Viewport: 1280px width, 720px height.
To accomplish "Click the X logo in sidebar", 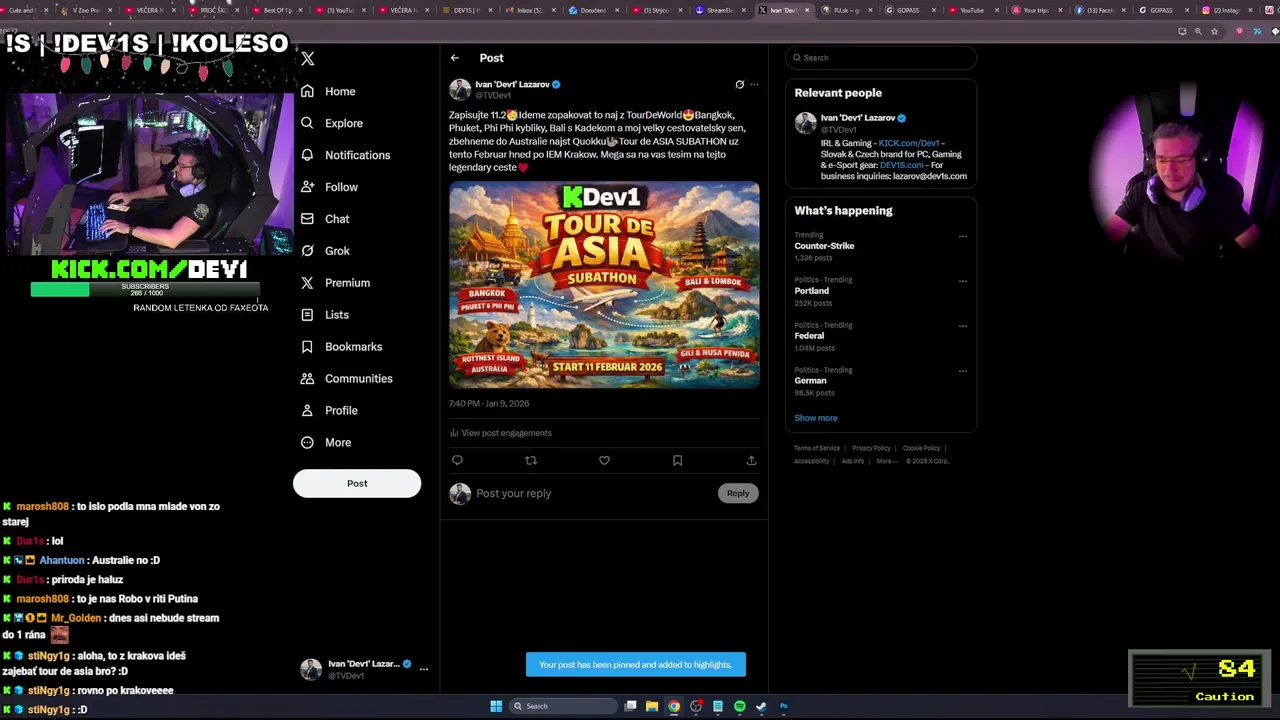I will point(307,59).
